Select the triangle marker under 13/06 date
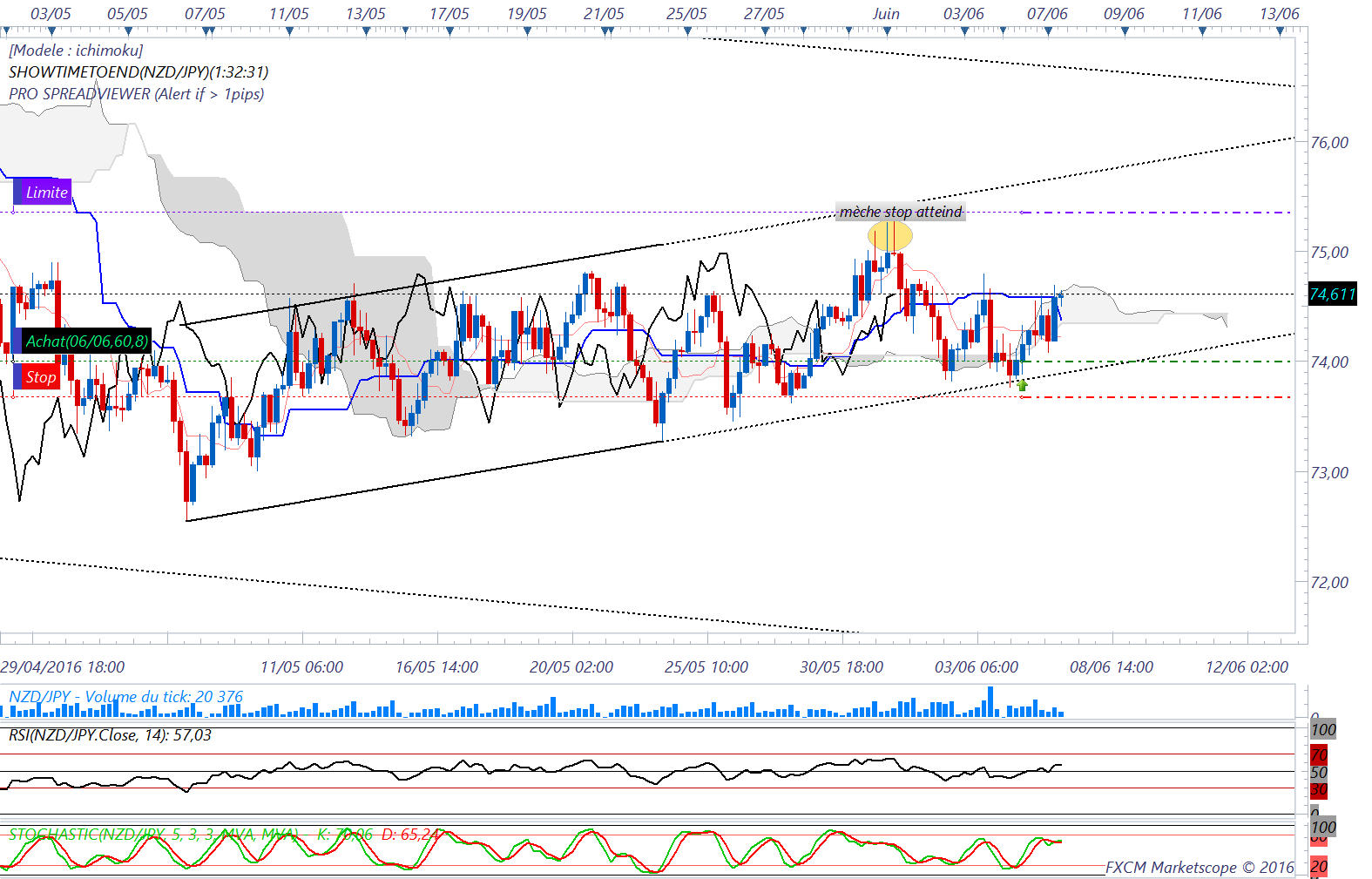 coord(1280,31)
